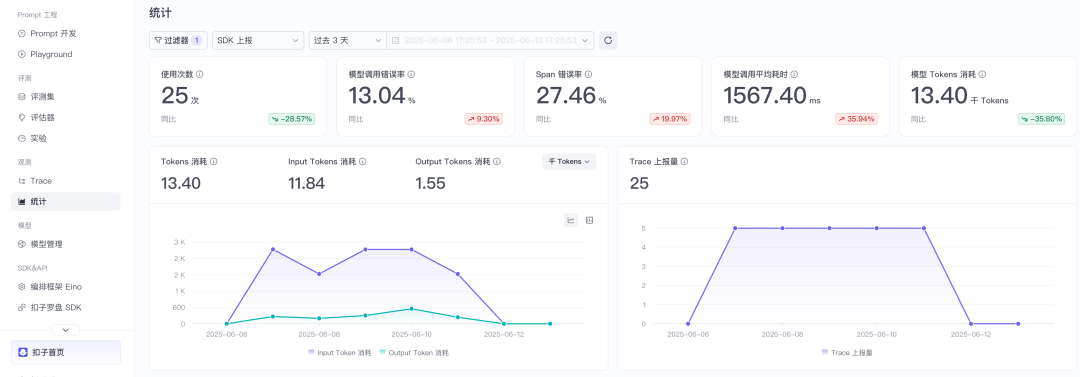Show info tooltip for 使用次数
1080x377 pixels.
tap(200, 74)
